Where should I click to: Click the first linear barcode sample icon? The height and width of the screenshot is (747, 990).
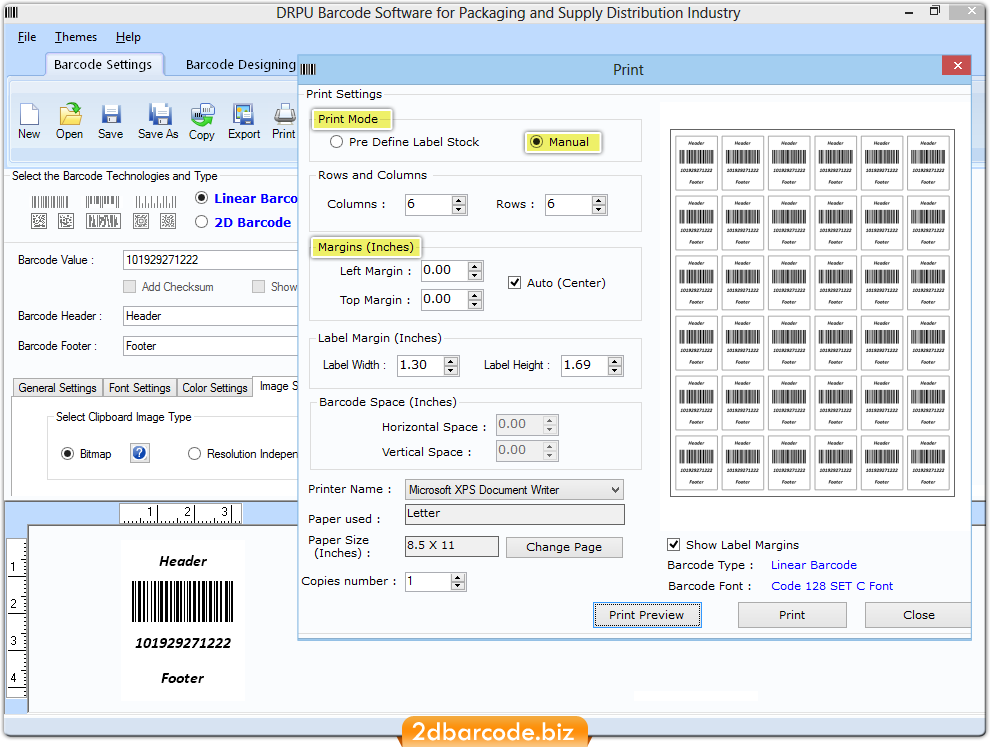(50, 202)
